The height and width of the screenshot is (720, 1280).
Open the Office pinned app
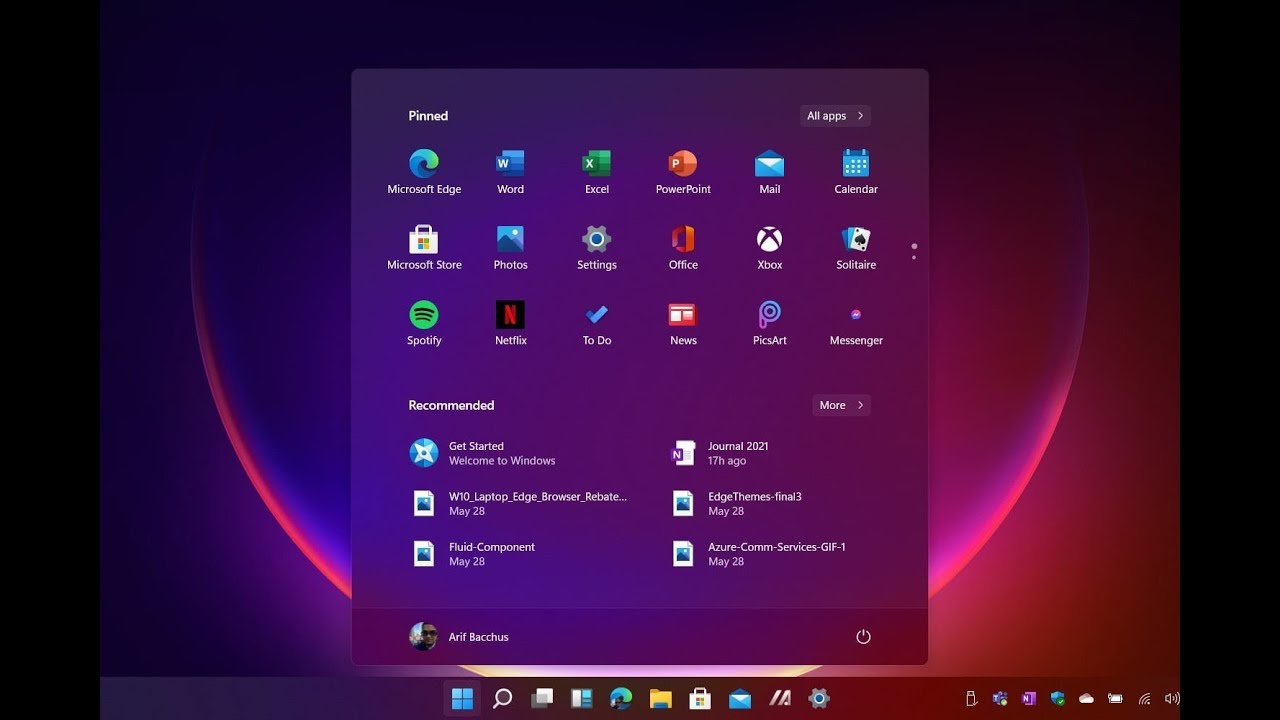tap(683, 248)
